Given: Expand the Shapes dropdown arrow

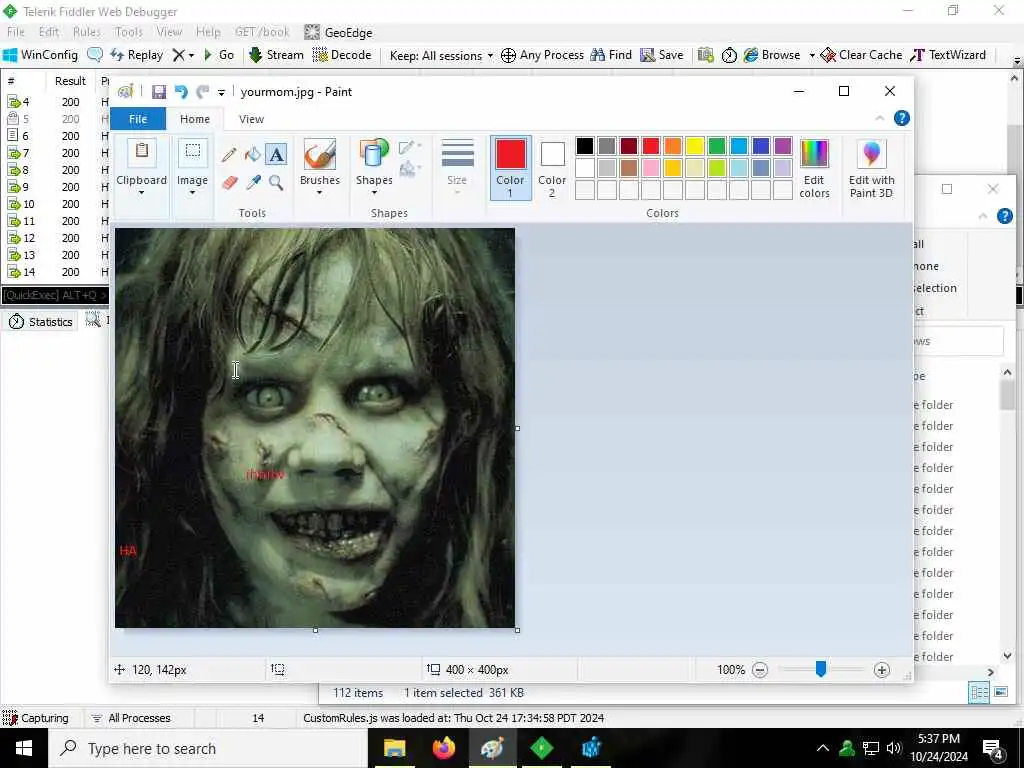Looking at the screenshot, I should click(x=374, y=193).
